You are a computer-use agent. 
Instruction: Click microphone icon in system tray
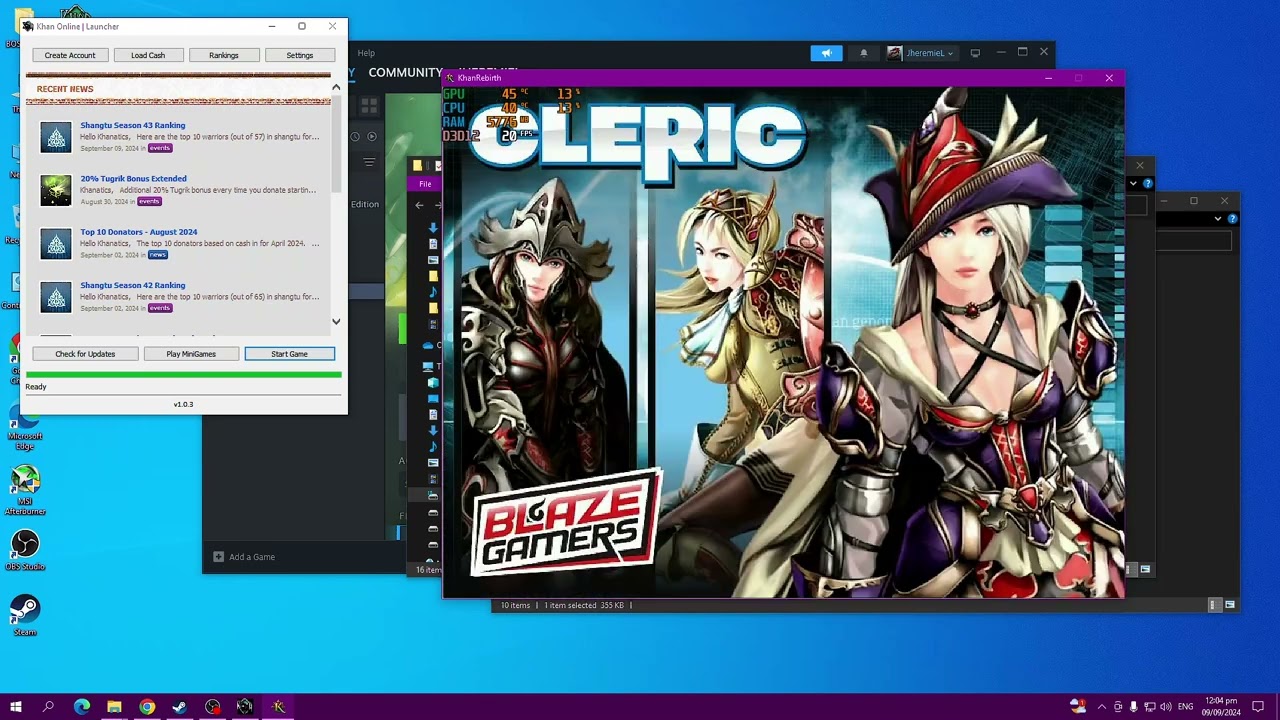click(x=1134, y=707)
